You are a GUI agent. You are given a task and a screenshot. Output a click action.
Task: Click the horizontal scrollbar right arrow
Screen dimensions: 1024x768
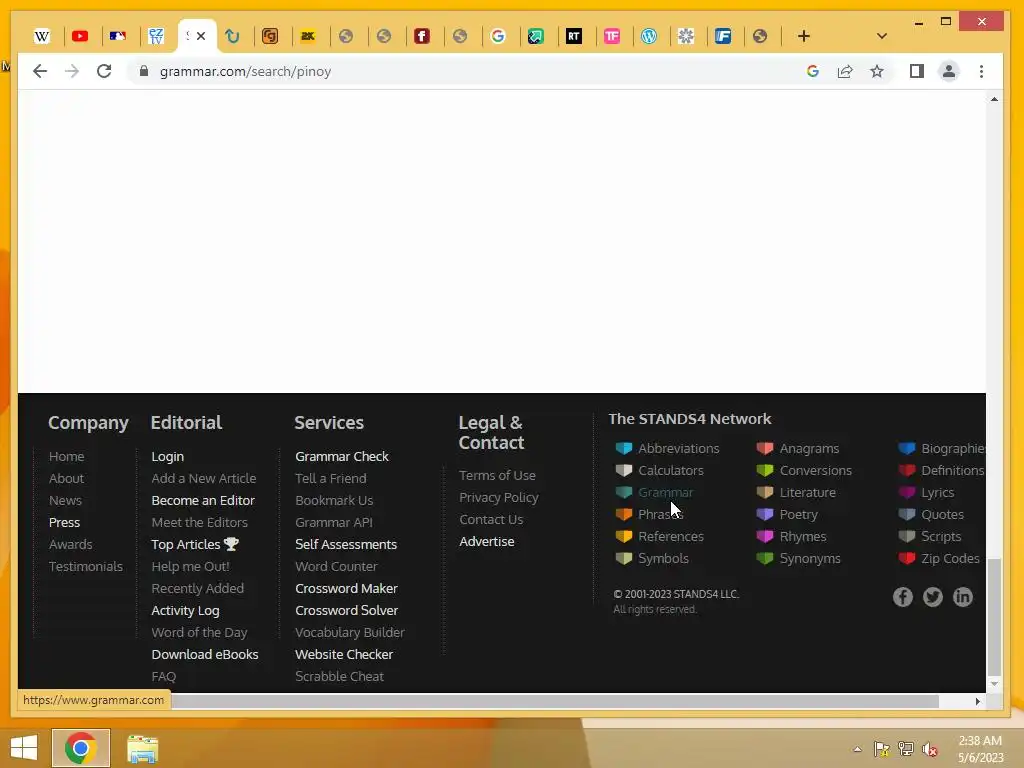tap(978, 701)
